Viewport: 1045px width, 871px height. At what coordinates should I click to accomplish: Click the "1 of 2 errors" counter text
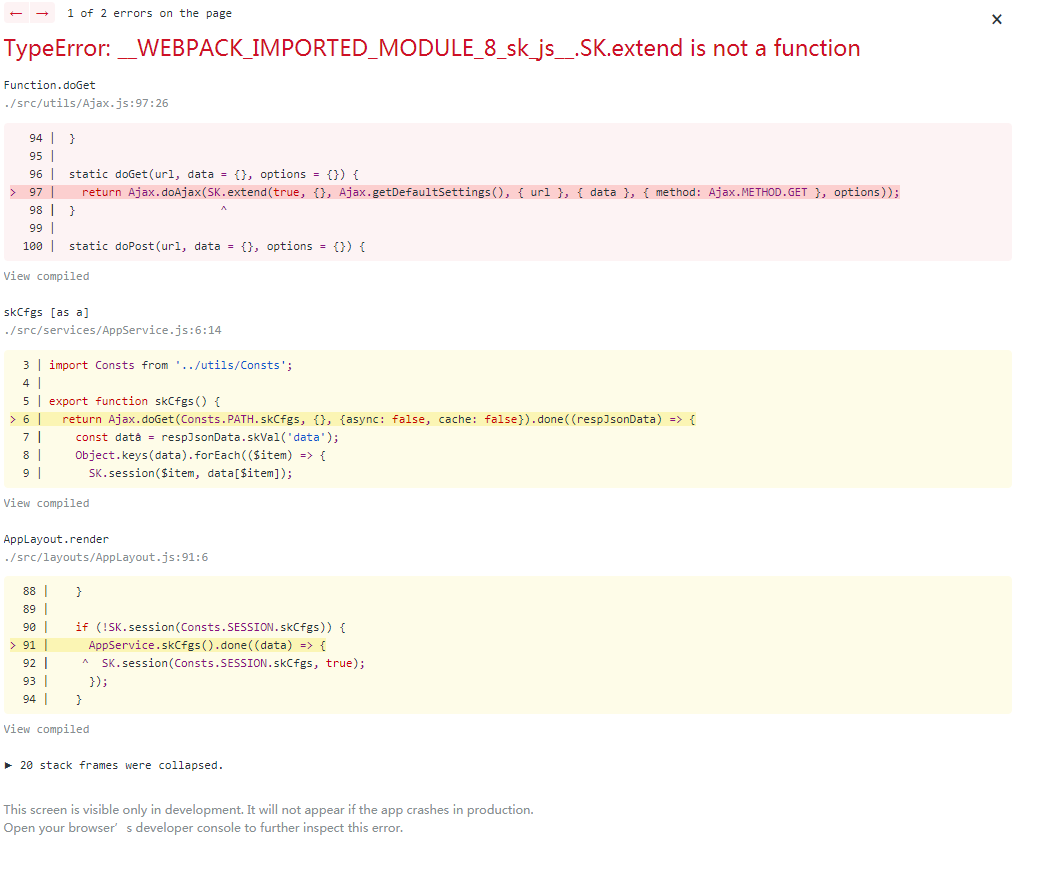[x=148, y=13]
